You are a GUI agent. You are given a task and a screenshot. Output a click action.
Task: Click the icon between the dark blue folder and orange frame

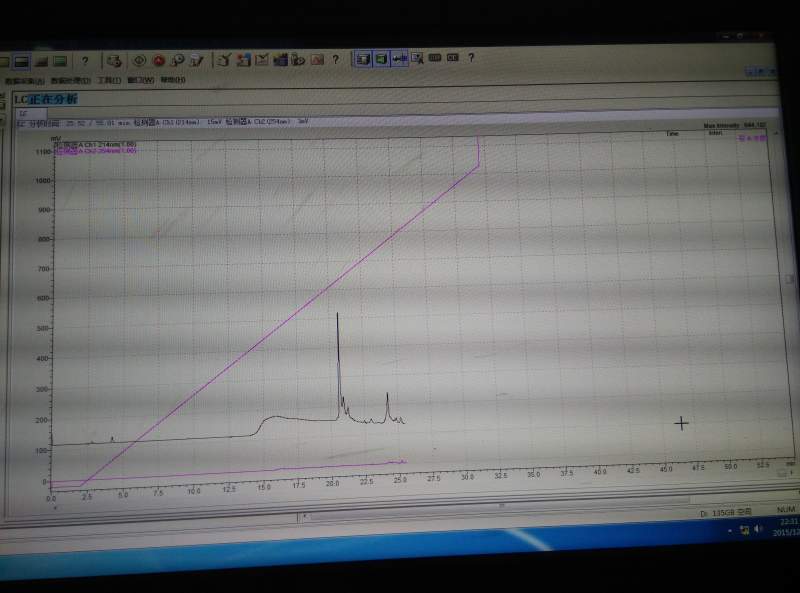(x=298, y=60)
